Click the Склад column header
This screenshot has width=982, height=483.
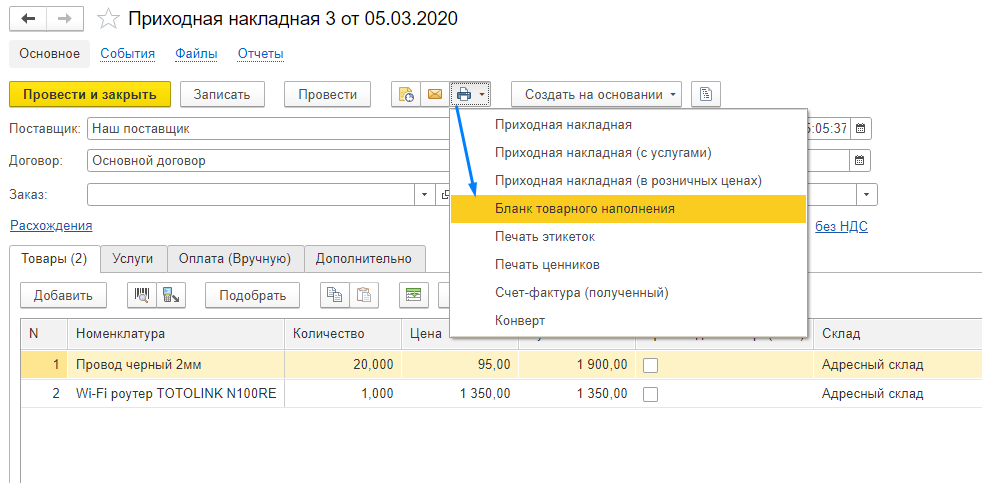tap(897, 333)
